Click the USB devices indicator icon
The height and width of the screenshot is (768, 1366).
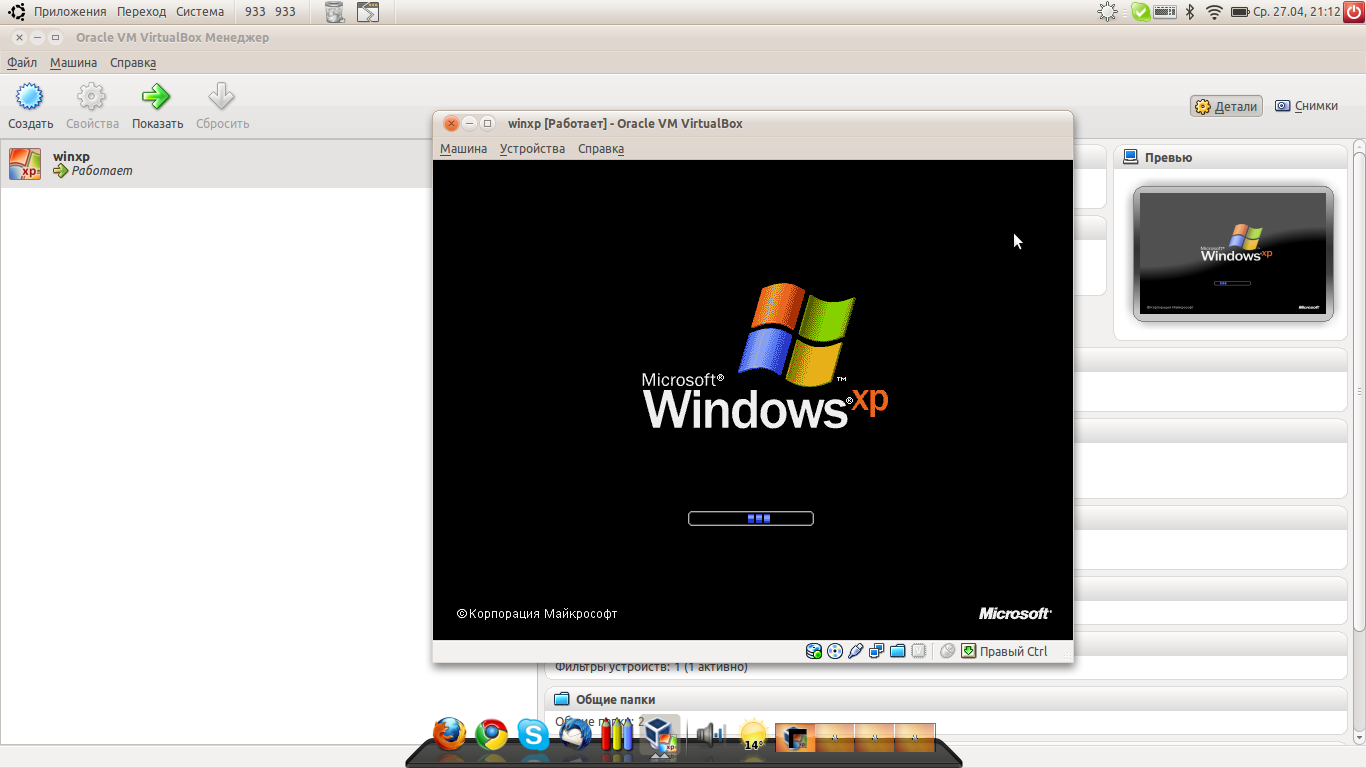pyautogui.click(x=856, y=651)
